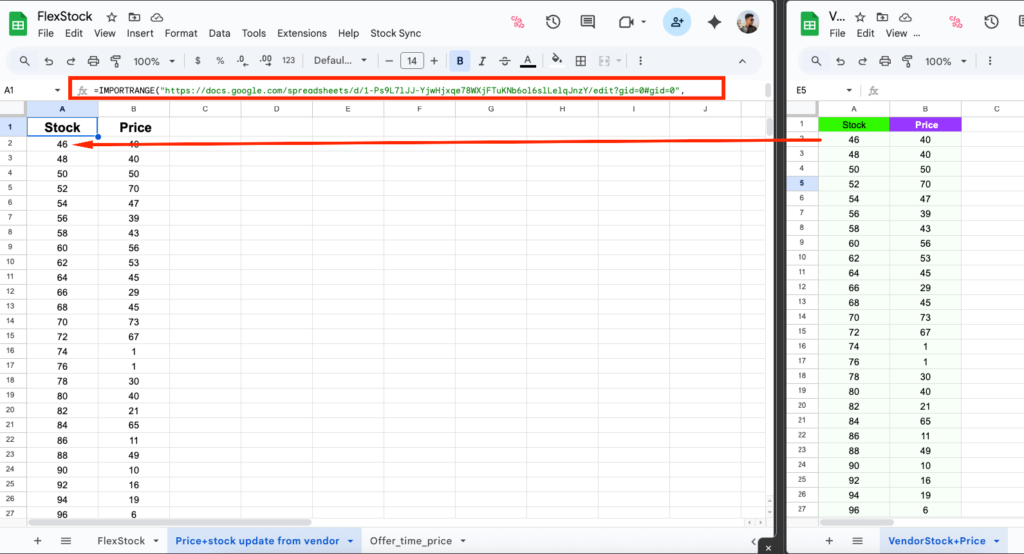Undo last action in FlexStock

tap(48, 61)
